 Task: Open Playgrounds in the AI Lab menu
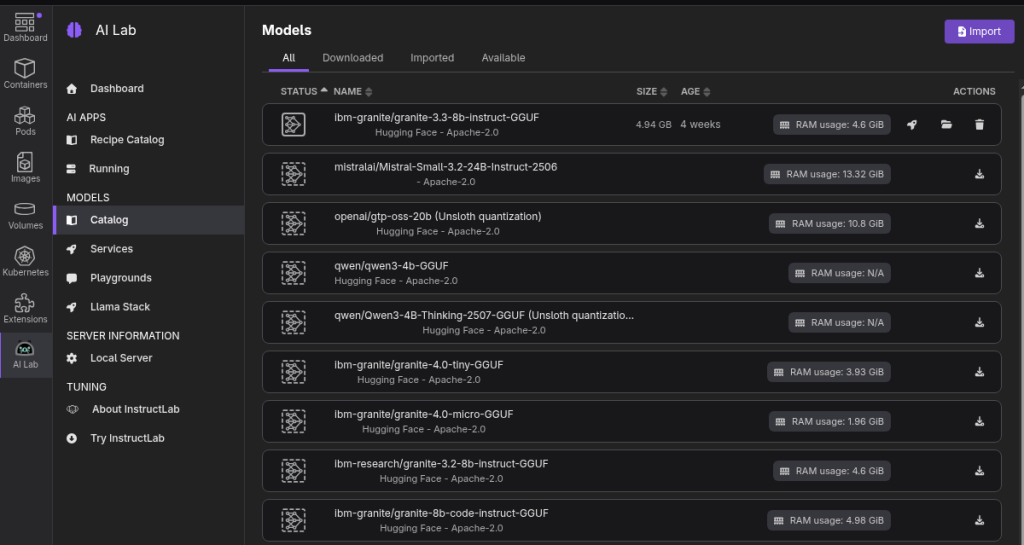click(x=121, y=278)
